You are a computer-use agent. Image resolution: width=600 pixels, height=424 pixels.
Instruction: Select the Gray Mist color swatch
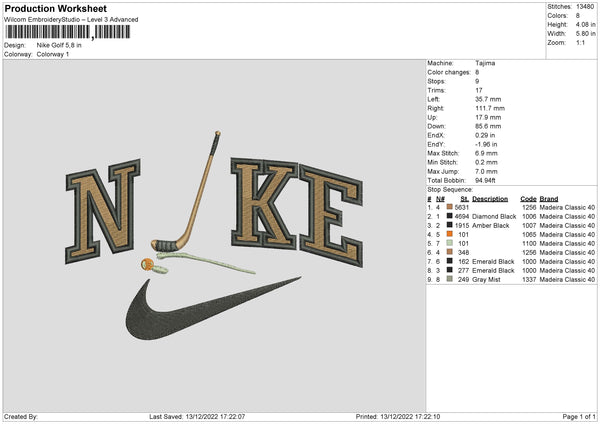pos(450,279)
